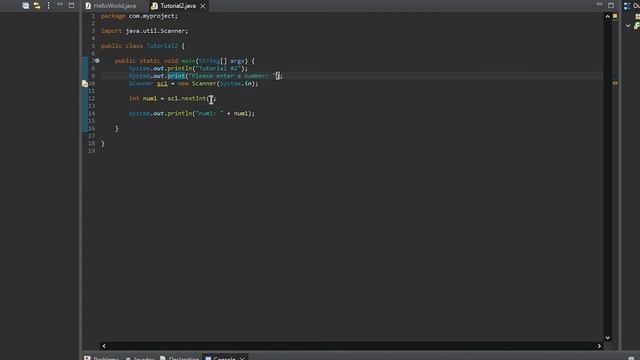The width and height of the screenshot is (640, 360).
Task: Maximize the Package Explorer panel
Action: click(x=71, y=6)
